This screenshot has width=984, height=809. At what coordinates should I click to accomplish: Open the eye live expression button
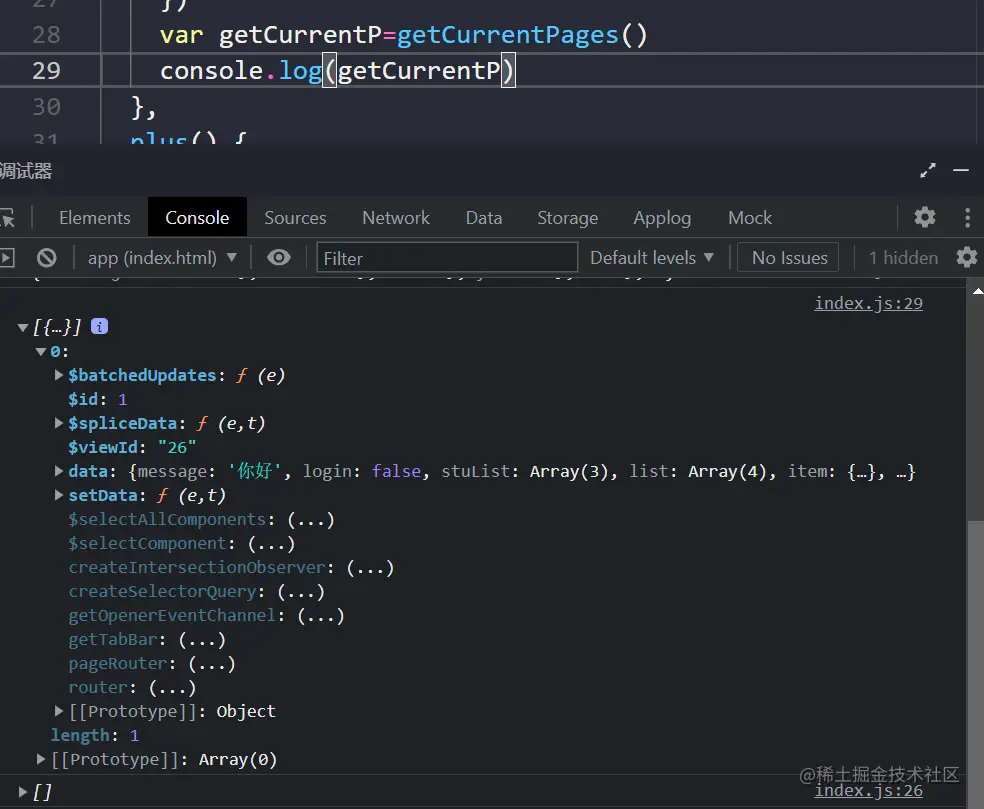pyautogui.click(x=279, y=257)
